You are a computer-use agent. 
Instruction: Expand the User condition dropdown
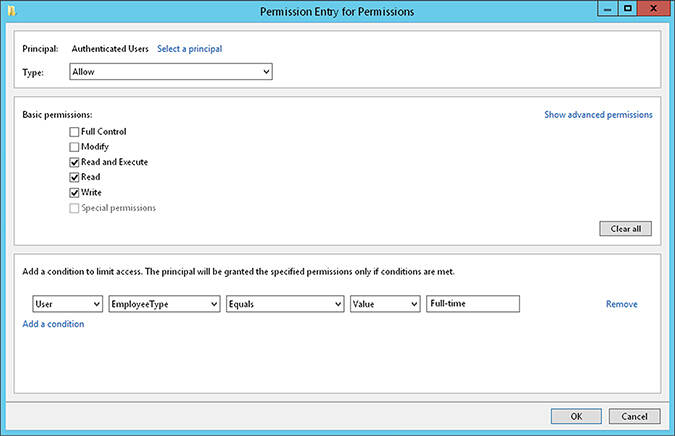point(68,304)
